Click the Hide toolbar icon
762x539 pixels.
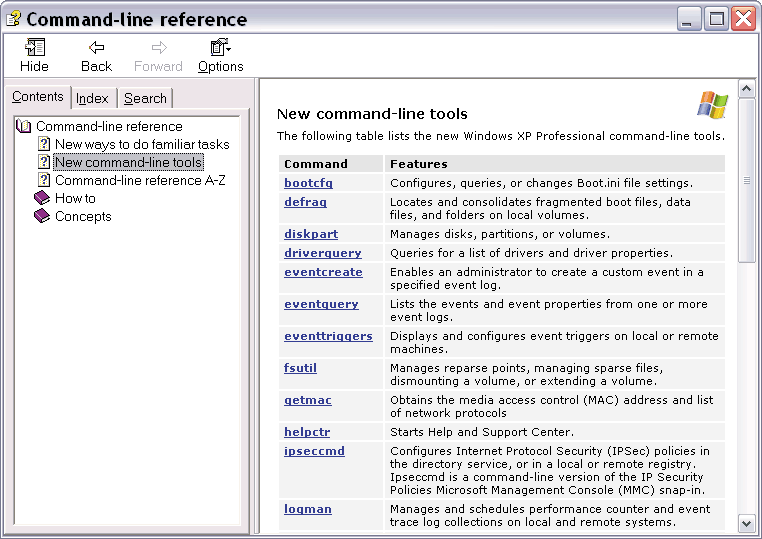34,47
